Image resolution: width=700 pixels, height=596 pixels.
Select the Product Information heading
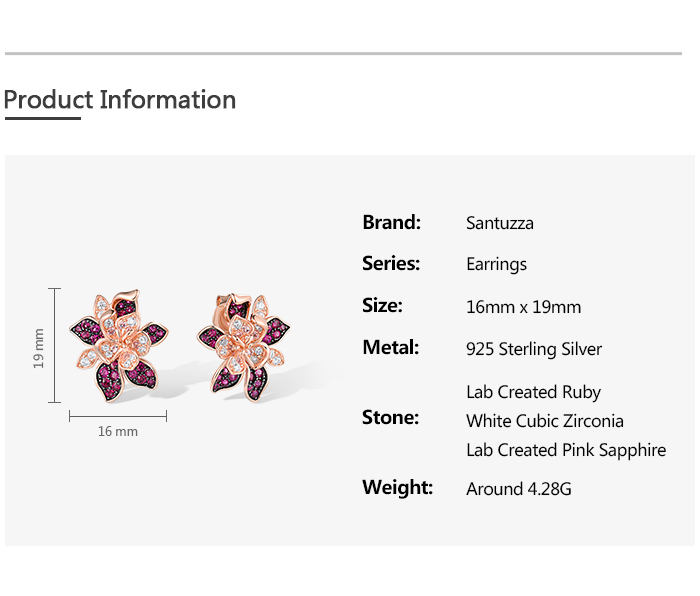click(x=120, y=100)
